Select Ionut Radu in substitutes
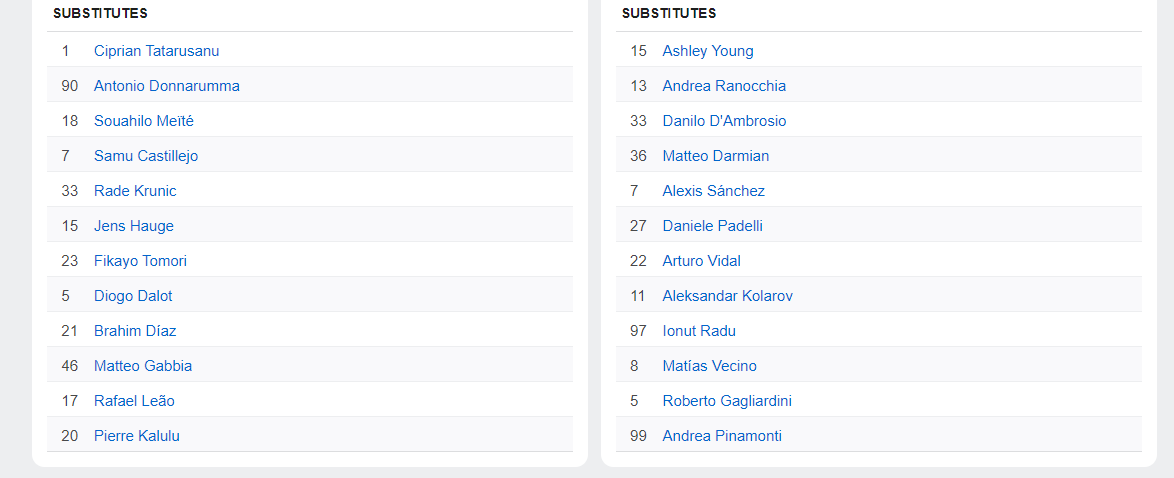 (x=698, y=331)
